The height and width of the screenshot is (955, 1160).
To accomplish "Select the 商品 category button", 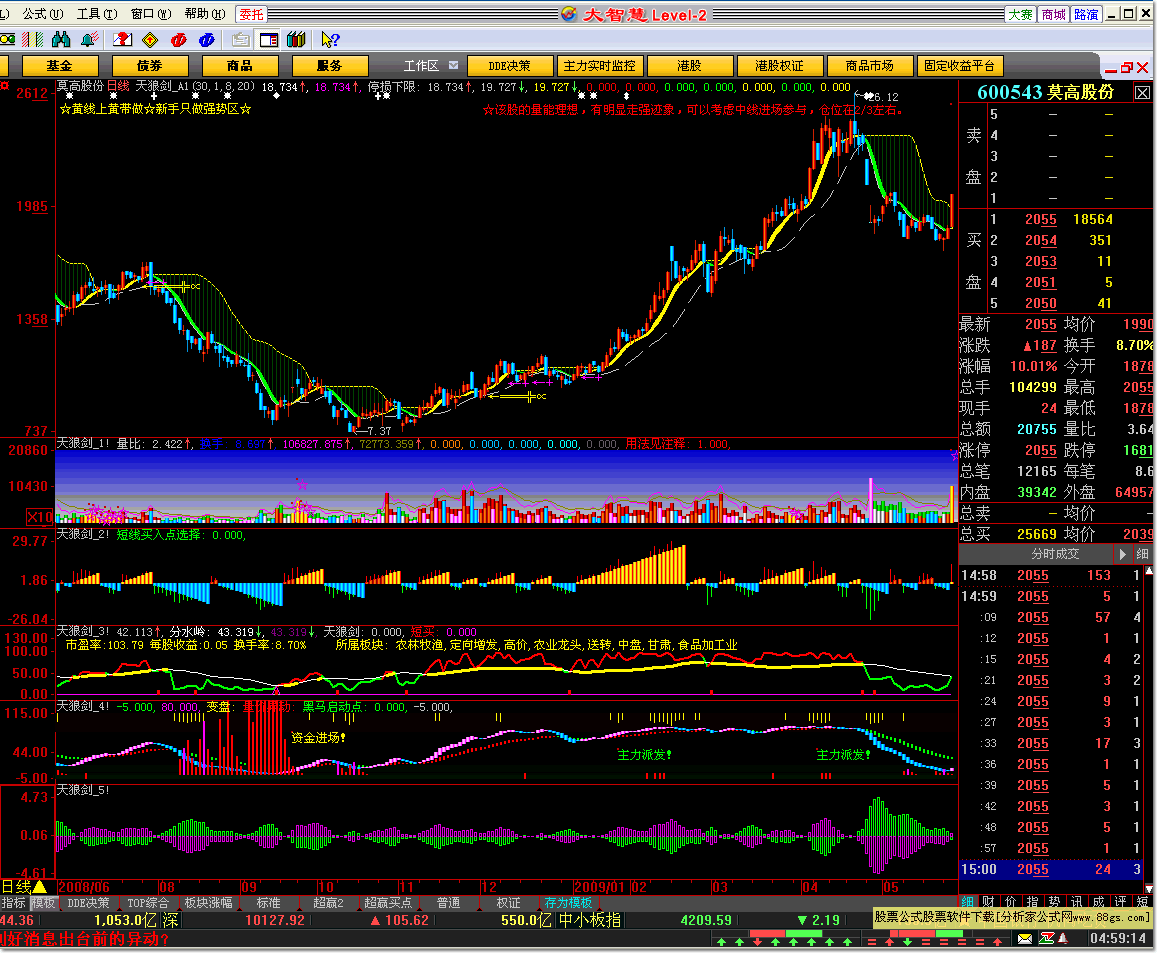I will [239, 66].
